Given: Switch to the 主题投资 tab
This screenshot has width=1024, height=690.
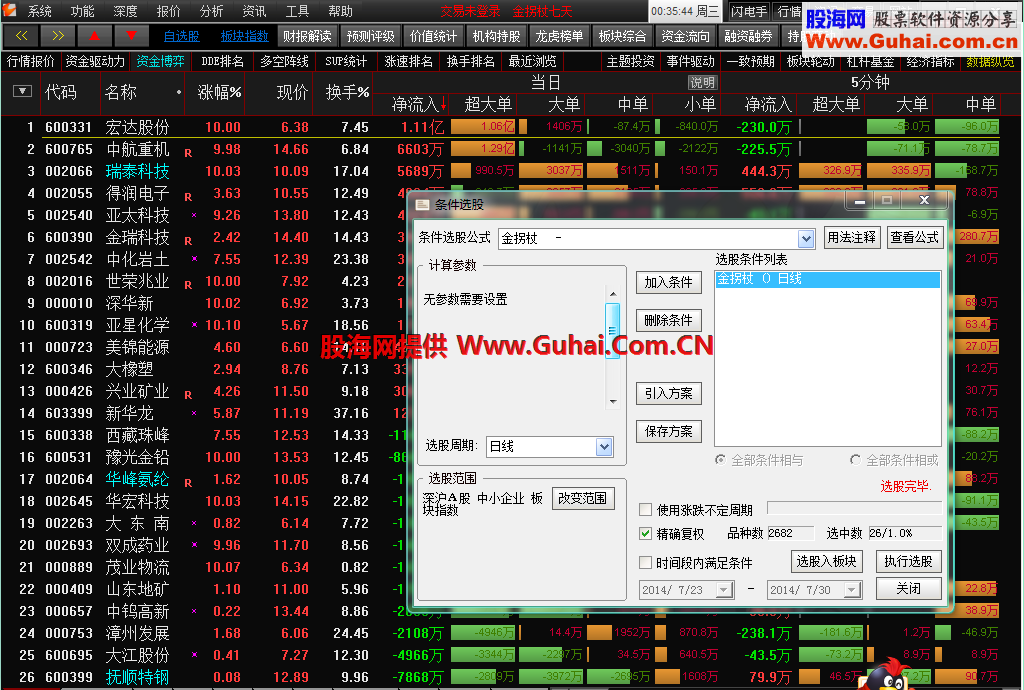Looking at the screenshot, I should [x=630, y=61].
